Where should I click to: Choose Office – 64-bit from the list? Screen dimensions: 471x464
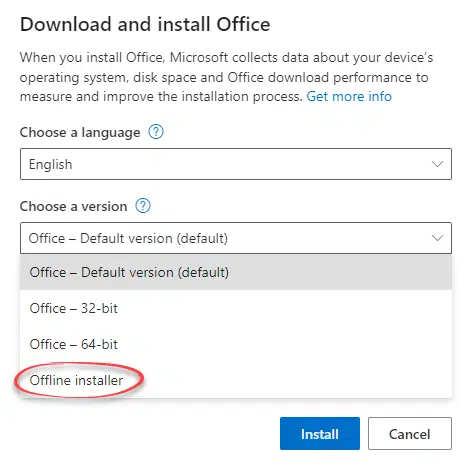(236, 344)
